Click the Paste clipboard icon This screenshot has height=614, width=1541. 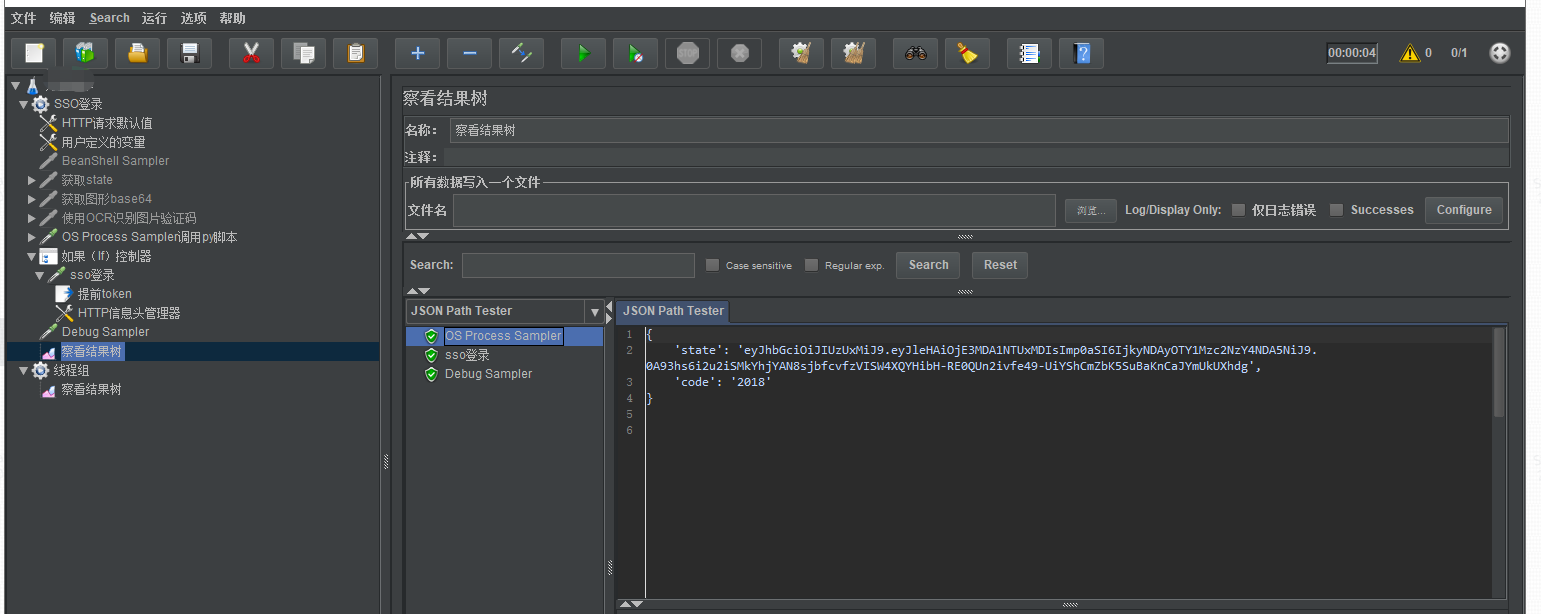coord(355,53)
